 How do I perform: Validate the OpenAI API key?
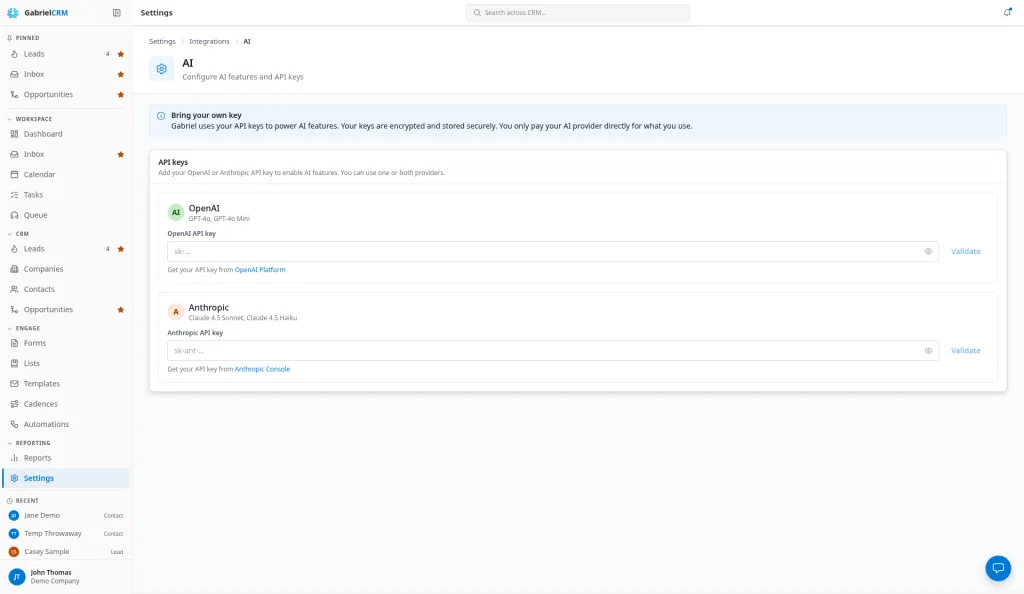tap(965, 251)
